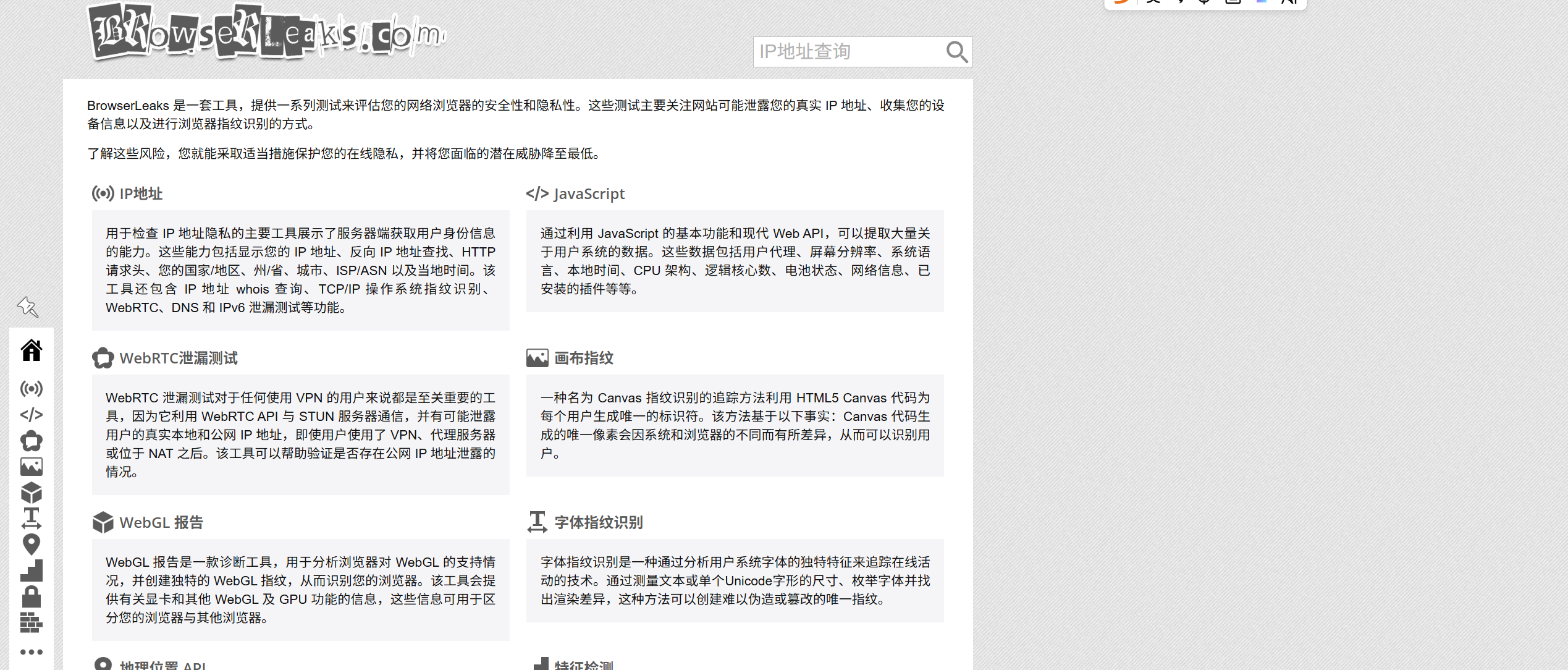
Task: Click the description starting '一种名为 Canvas 指纹识别'
Action: tap(735, 425)
